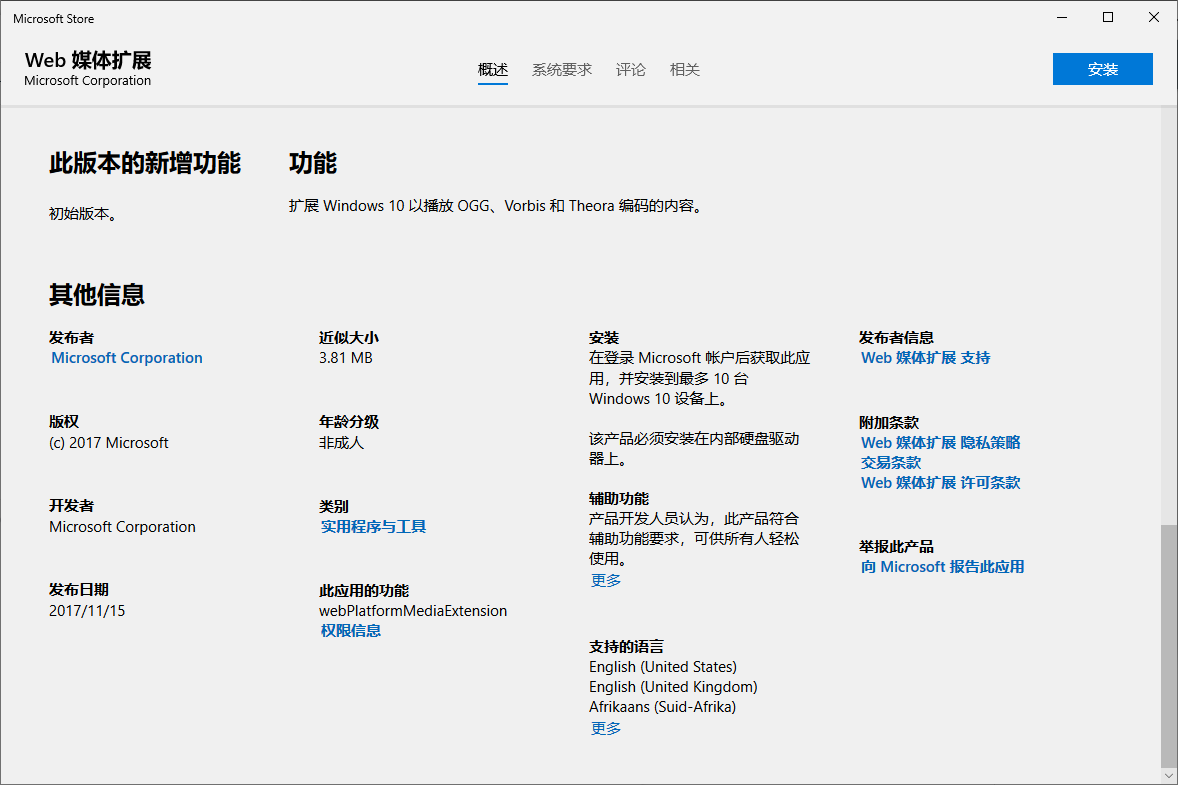The width and height of the screenshot is (1178, 785).
Task: Click the 交易条款 link
Action: coord(891,462)
